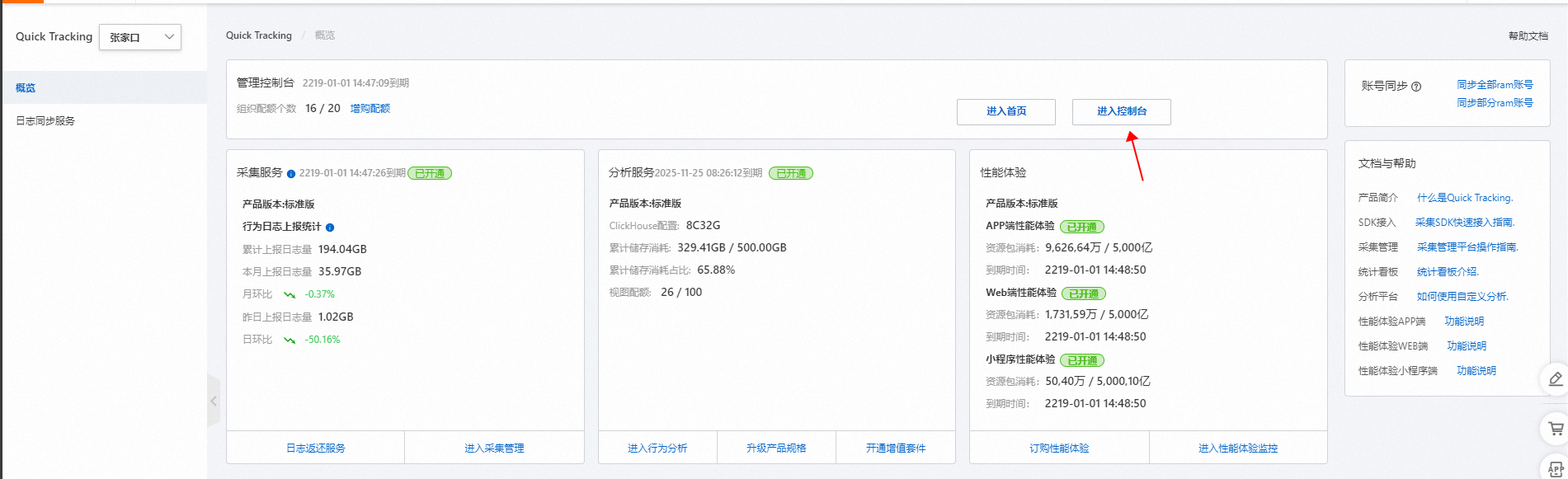Click the 50,40万 / 5,000,10亿 resource value
The image size is (1568, 479).
pos(1098,381)
